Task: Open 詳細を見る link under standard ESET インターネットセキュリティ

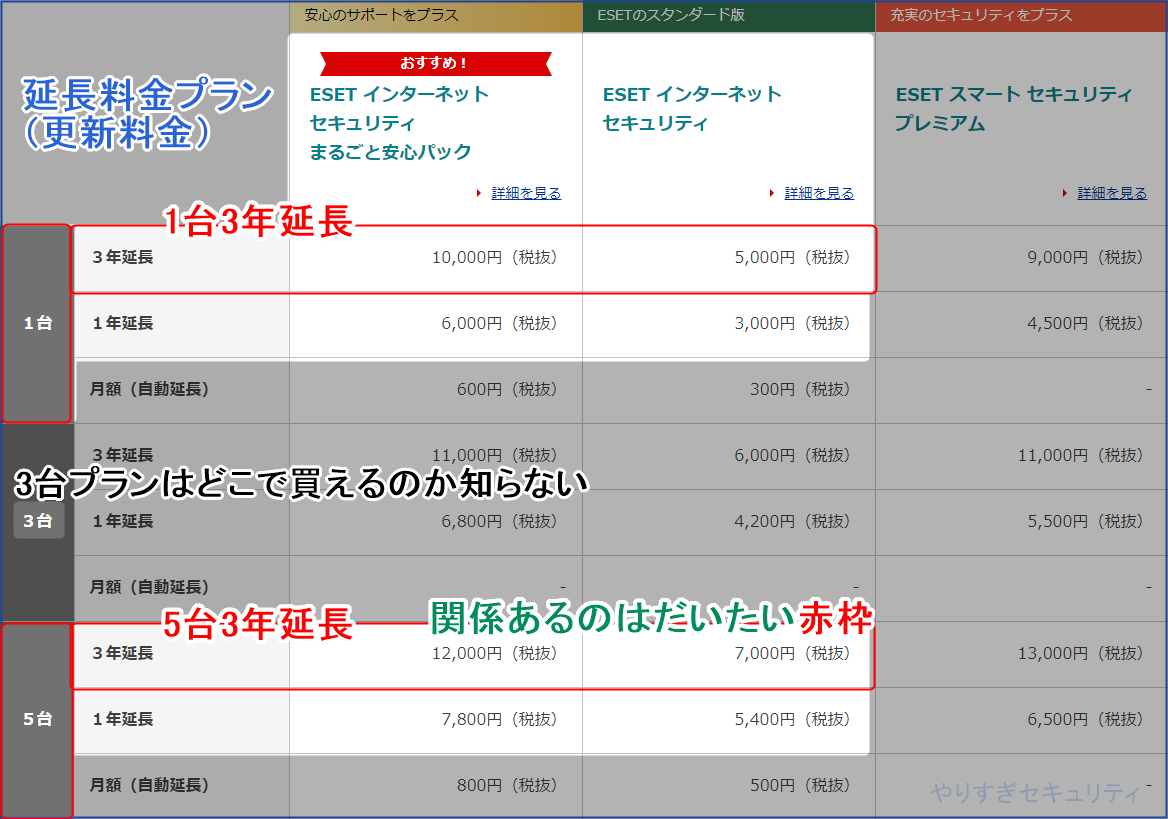Action: coord(819,193)
